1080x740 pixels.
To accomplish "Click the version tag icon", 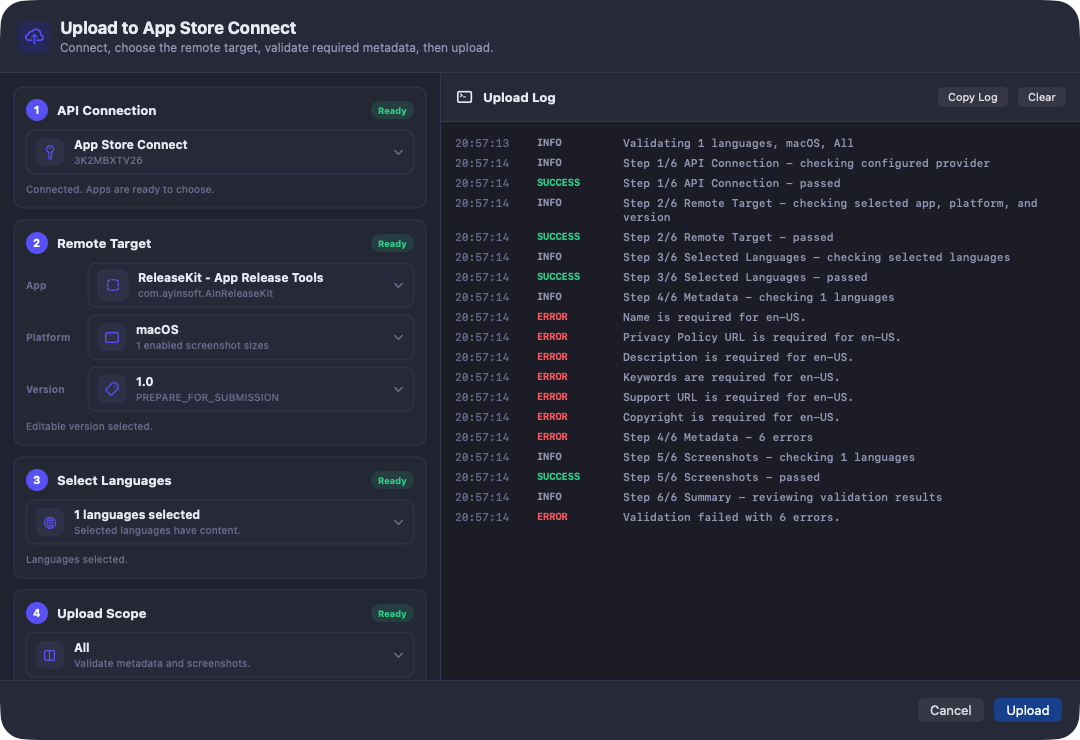I will (112, 389).
